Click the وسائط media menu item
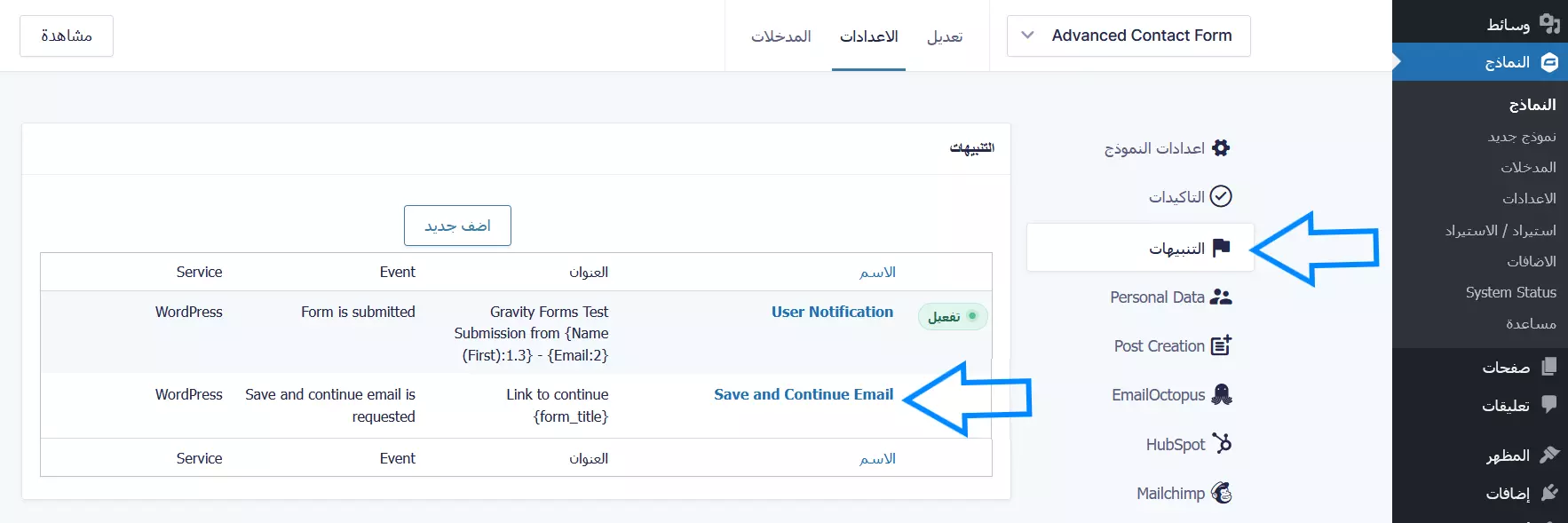This screenshot has width=1568, height=523. tap(1508, 24)
